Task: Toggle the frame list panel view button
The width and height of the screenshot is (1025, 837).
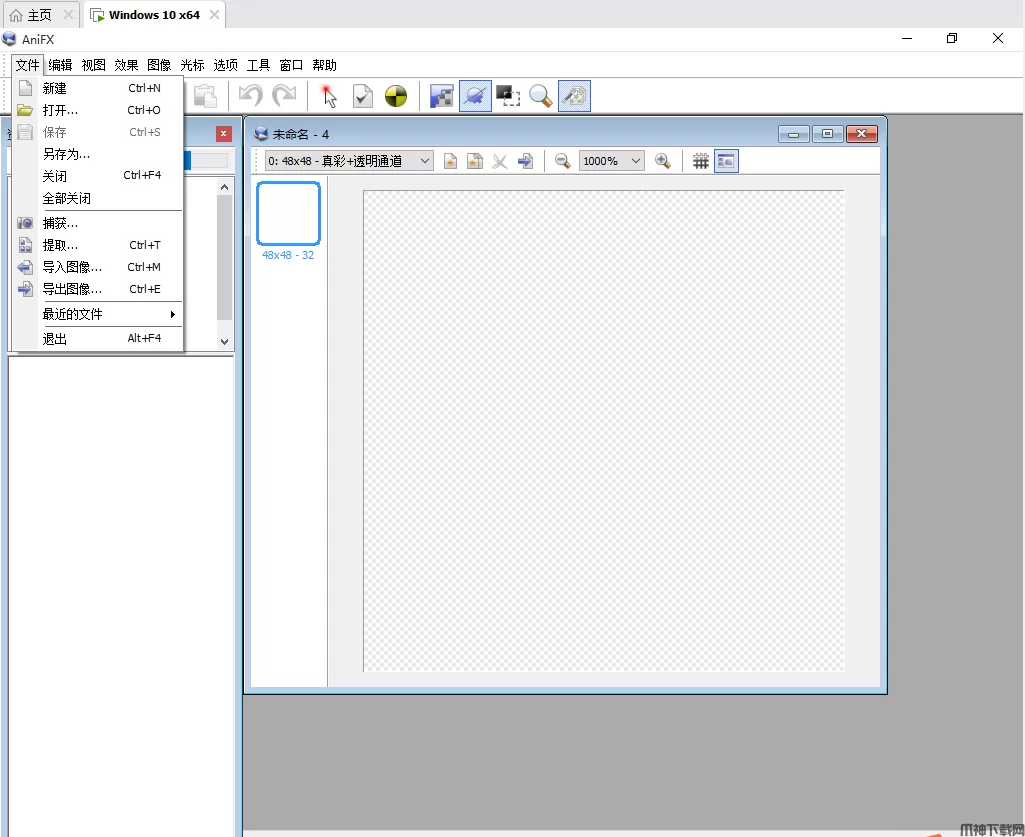Action: pyautogui.click(x=726, y=161)
